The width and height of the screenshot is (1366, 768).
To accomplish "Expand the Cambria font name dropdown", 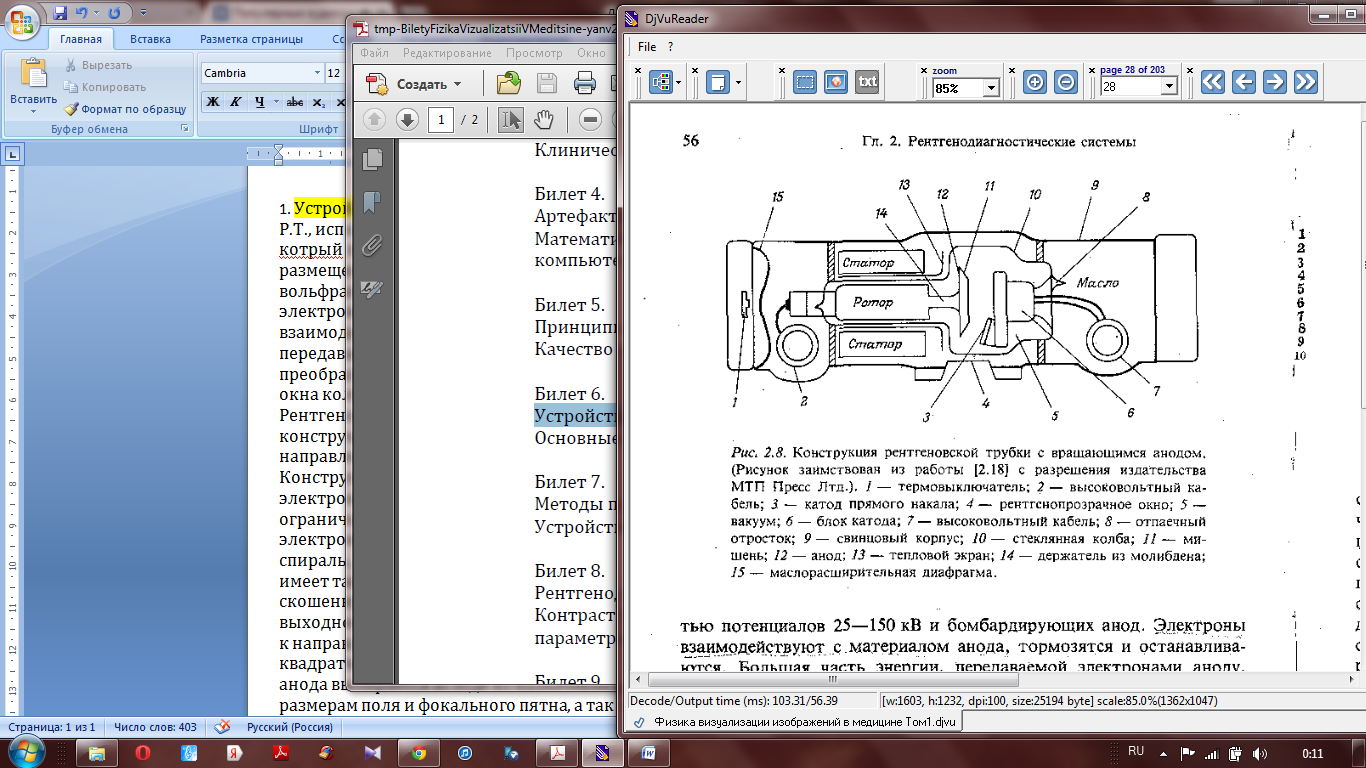I will click(x=317, y=73).
